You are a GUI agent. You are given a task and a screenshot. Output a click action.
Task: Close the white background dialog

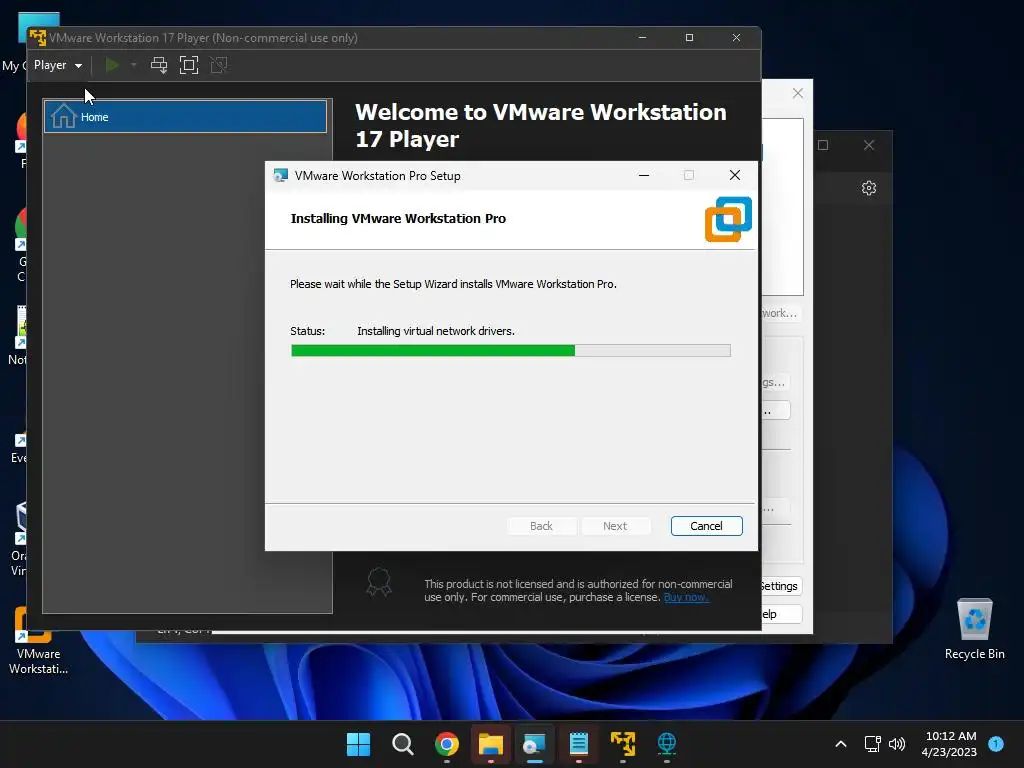pyautogui.click(x=797, y=93)
